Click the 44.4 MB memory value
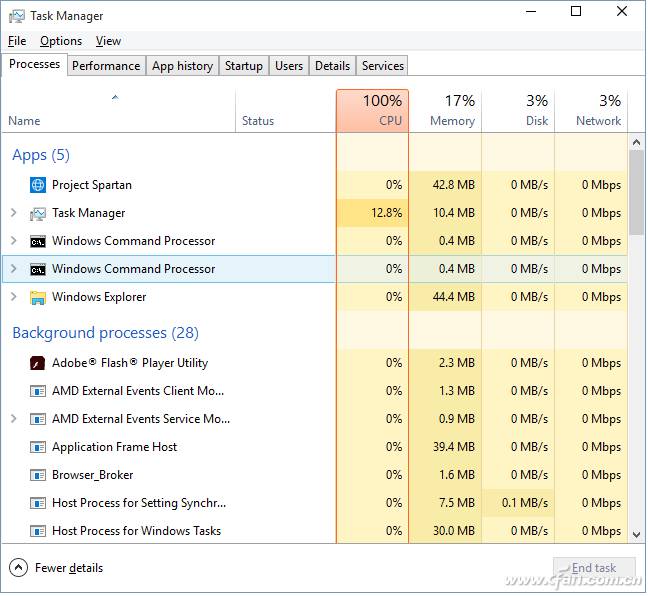The width and height of the screenshot is (648, 596). tap(454, 297)
